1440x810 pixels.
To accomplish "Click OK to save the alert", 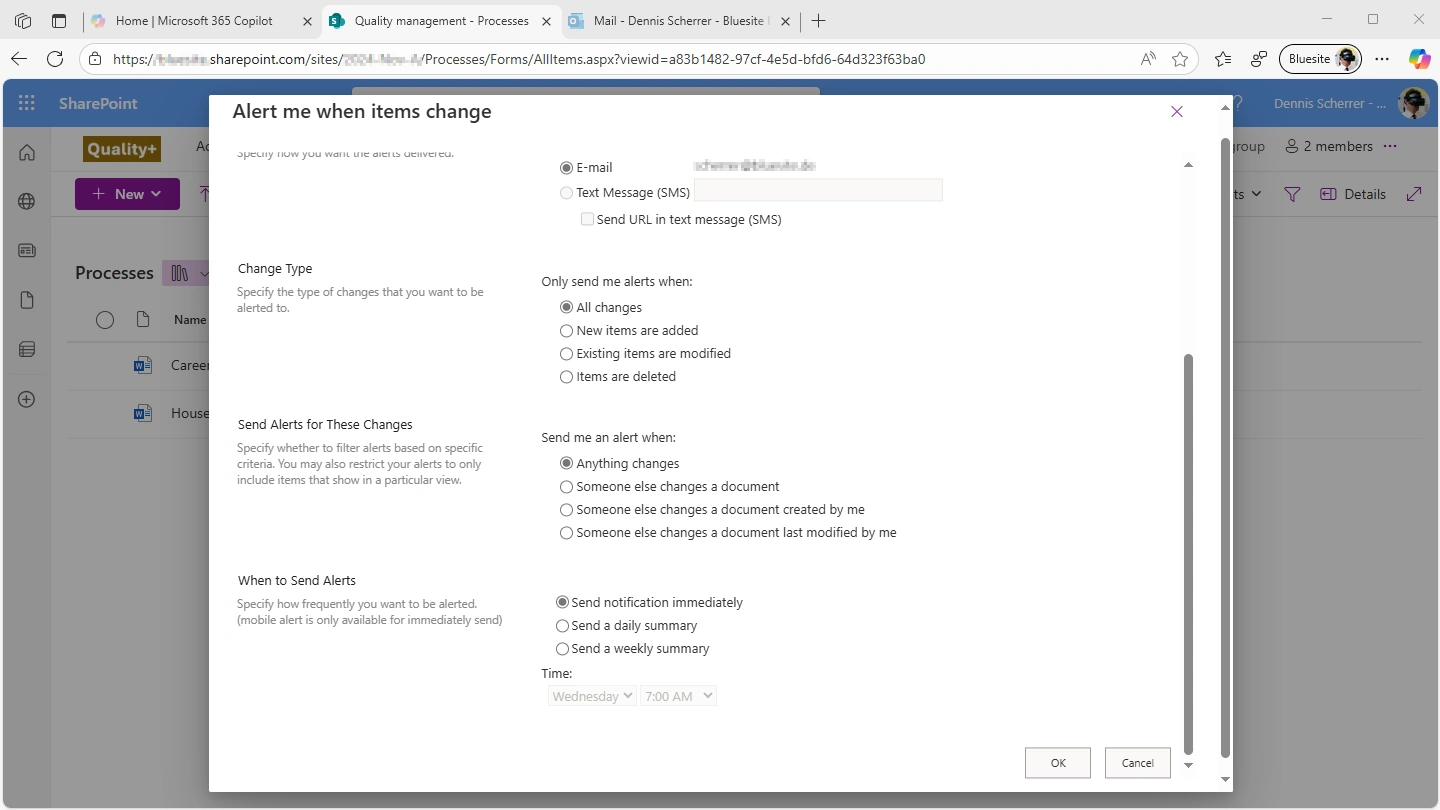I will point(1058,763).
